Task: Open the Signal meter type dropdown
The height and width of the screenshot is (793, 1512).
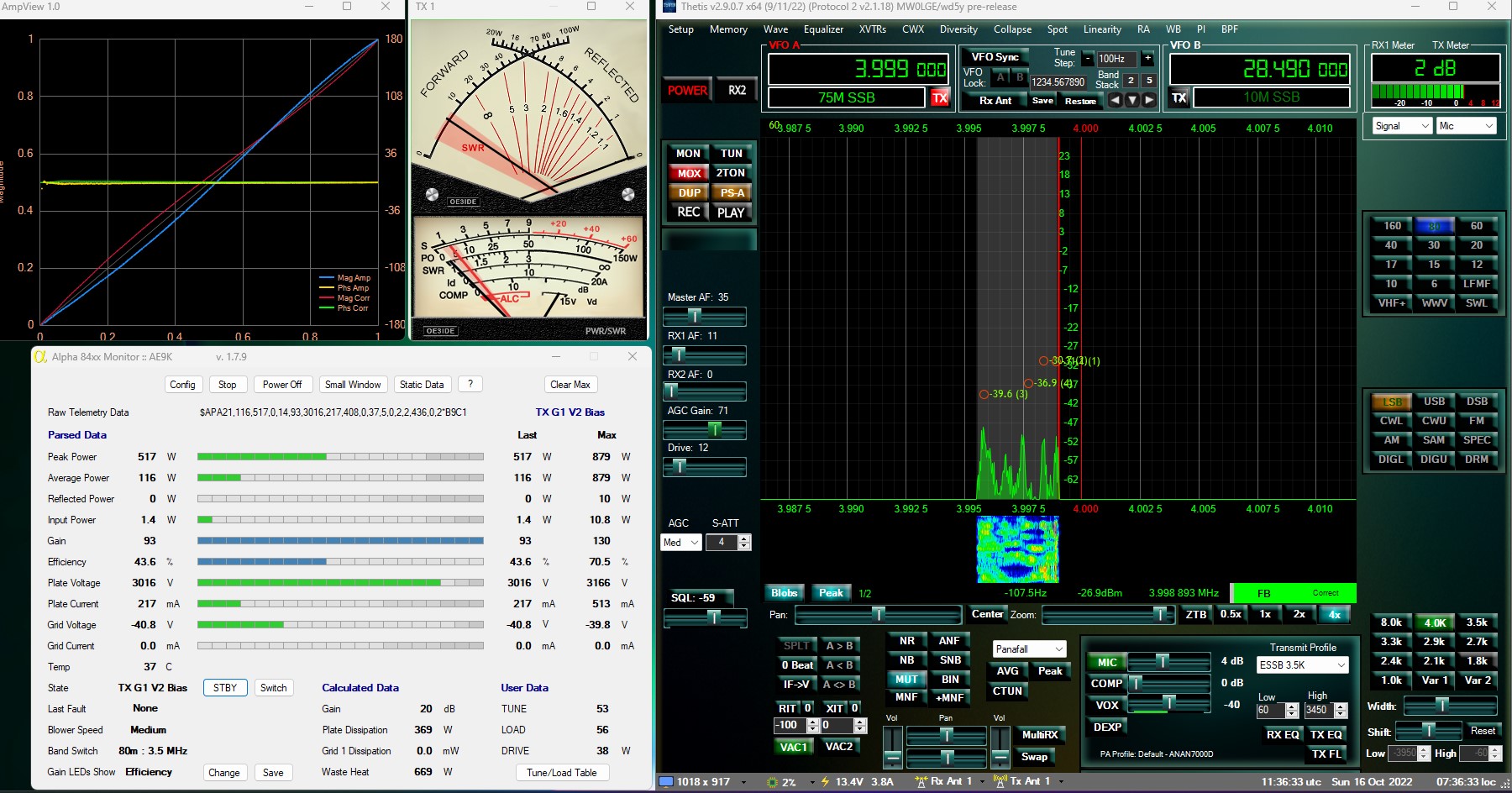Action: coord(1401,126)
